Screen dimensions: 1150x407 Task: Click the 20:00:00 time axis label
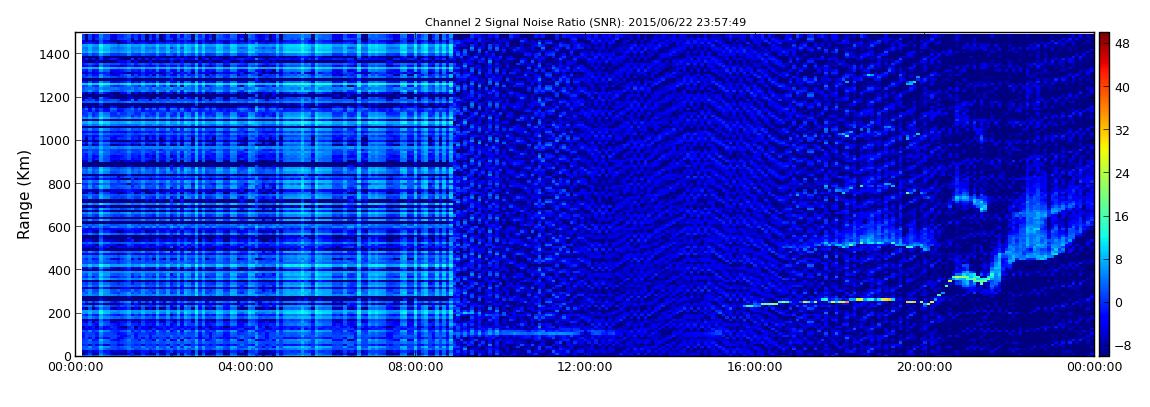point(923,368)
